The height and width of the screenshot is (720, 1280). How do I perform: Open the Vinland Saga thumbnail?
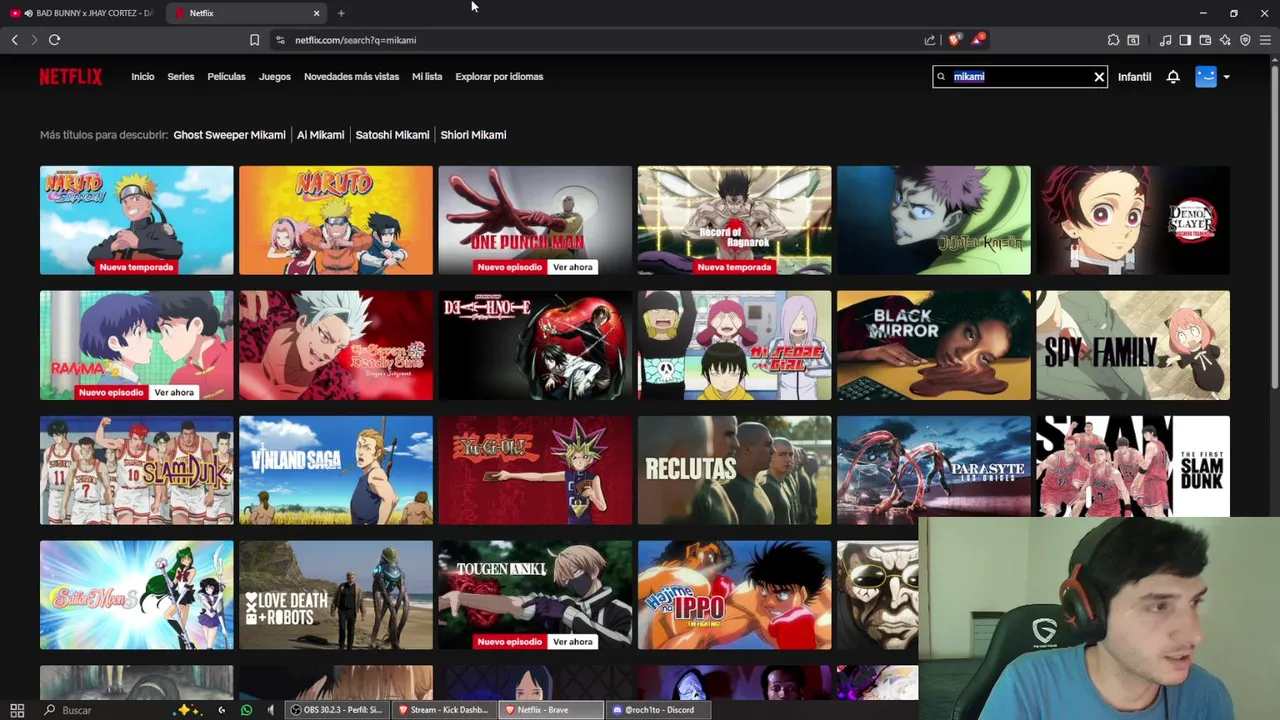336,470
